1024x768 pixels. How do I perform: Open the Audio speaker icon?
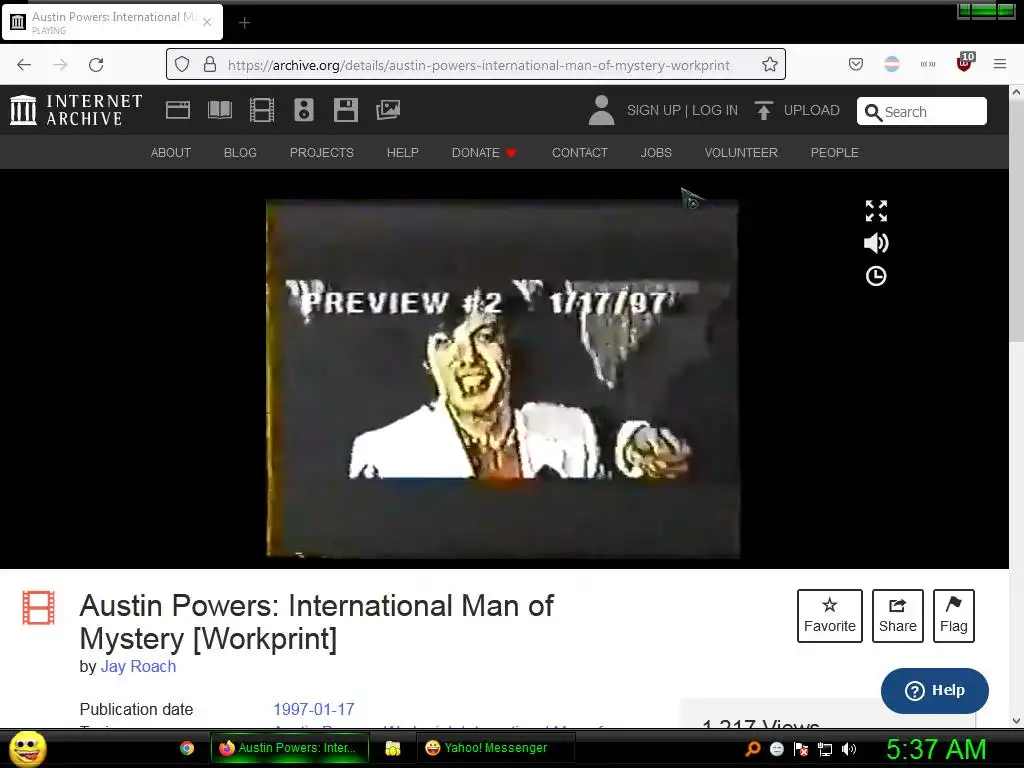[304, 110]
